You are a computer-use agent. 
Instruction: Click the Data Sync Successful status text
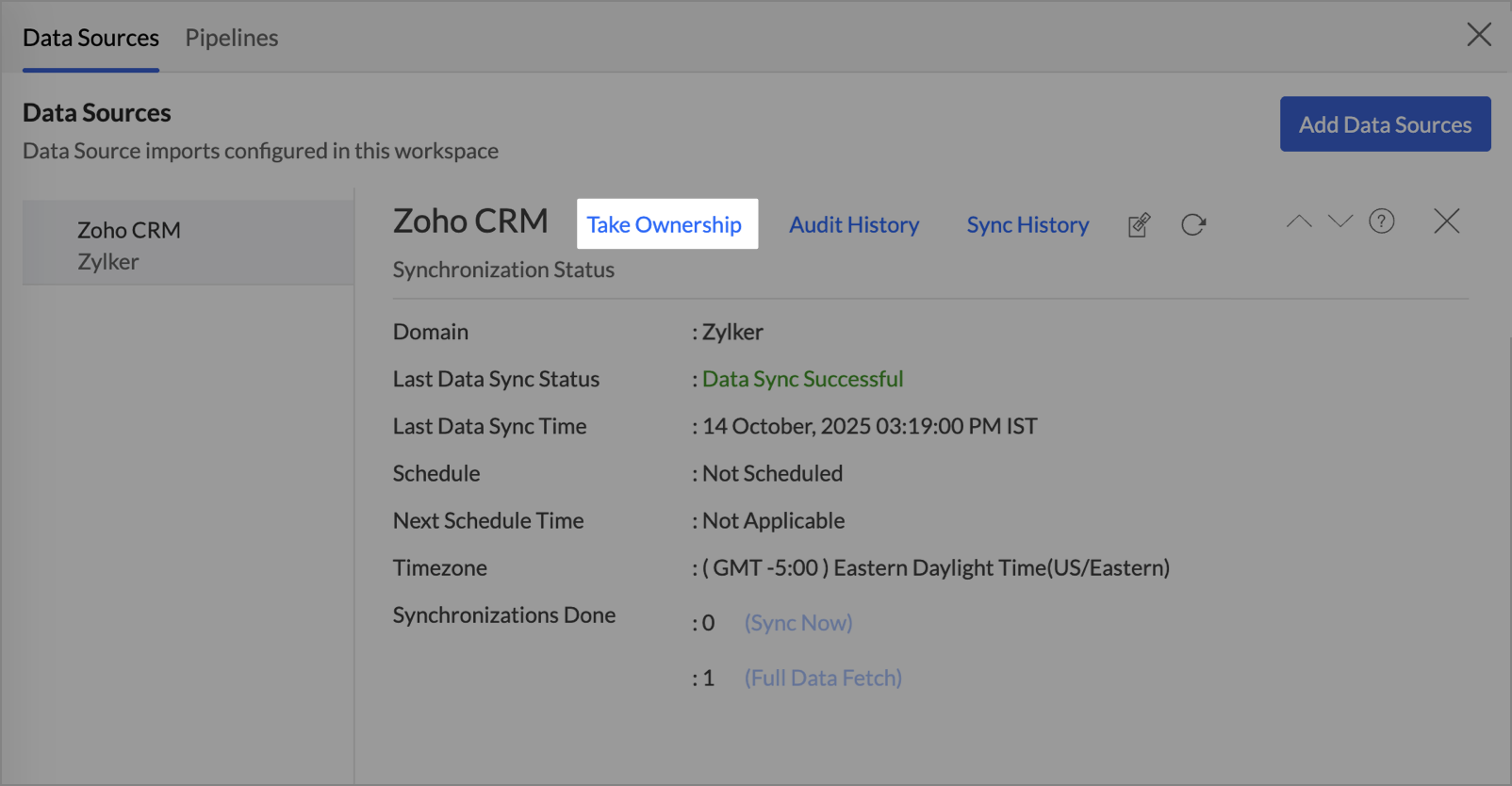pyautogui.click(x=802, y=379)
